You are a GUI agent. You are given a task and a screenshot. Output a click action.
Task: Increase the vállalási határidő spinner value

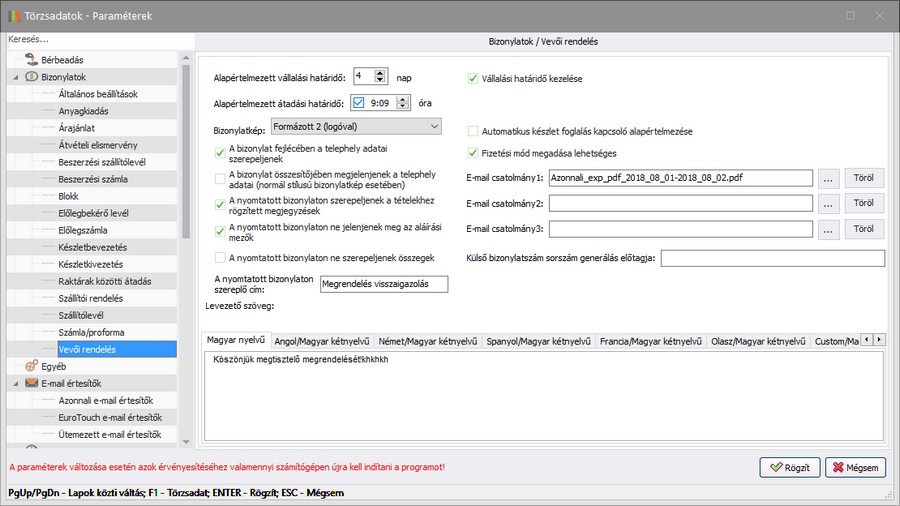pos(382,72)
